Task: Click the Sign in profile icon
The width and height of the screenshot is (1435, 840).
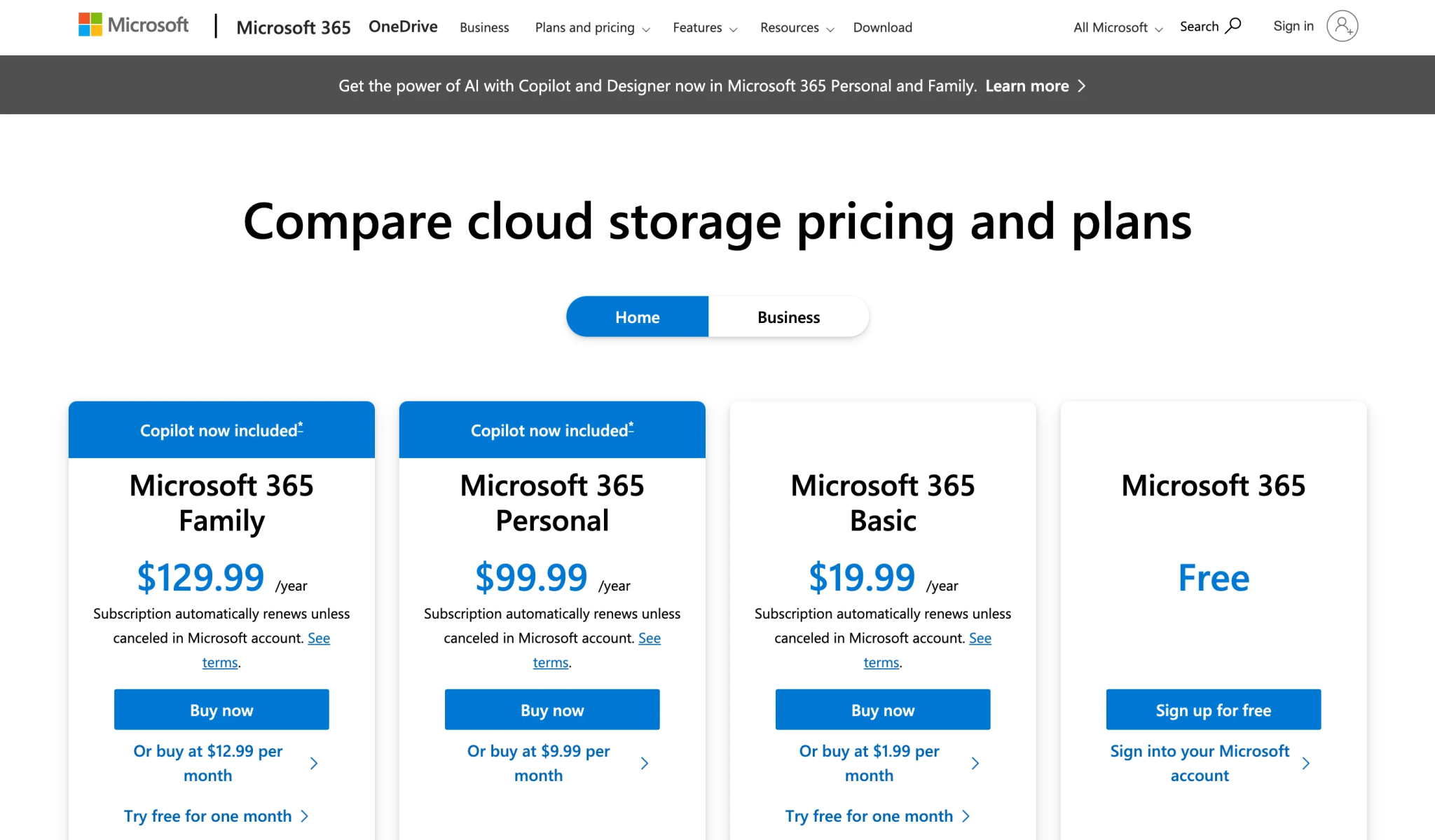Action: [x=1342, y=26]
